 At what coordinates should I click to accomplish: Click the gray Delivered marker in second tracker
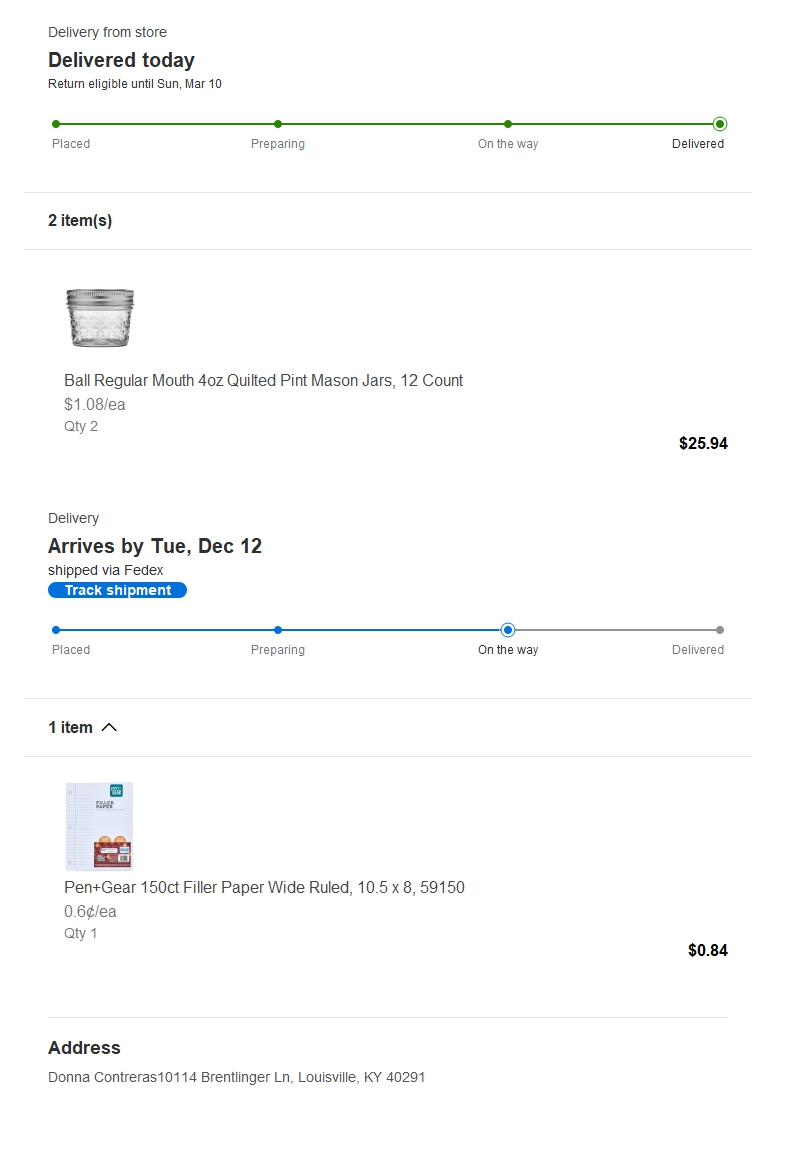[x=720, y=630]
